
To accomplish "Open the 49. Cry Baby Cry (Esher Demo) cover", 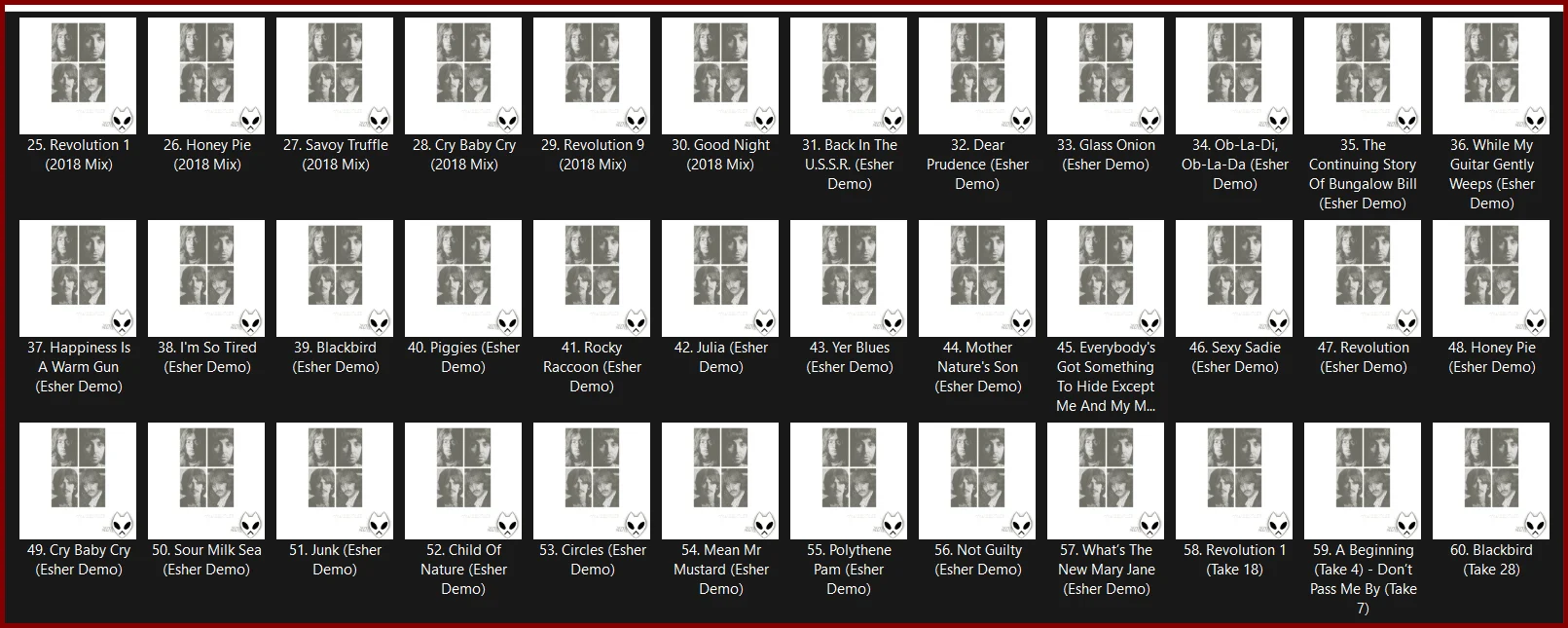I will click(x=78, y=481).
